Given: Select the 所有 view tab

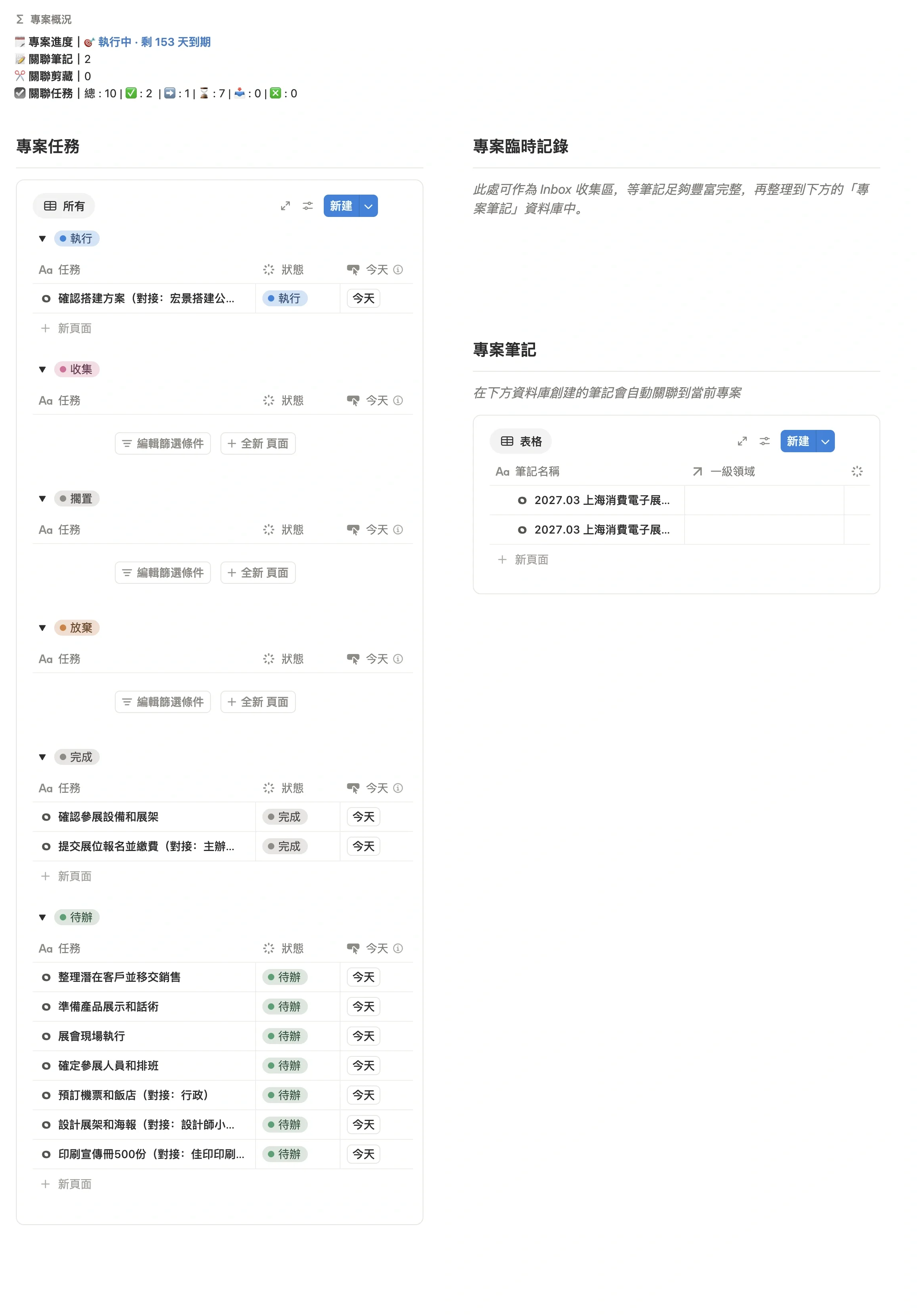Looking at the screenshot, I should (64, 206).
